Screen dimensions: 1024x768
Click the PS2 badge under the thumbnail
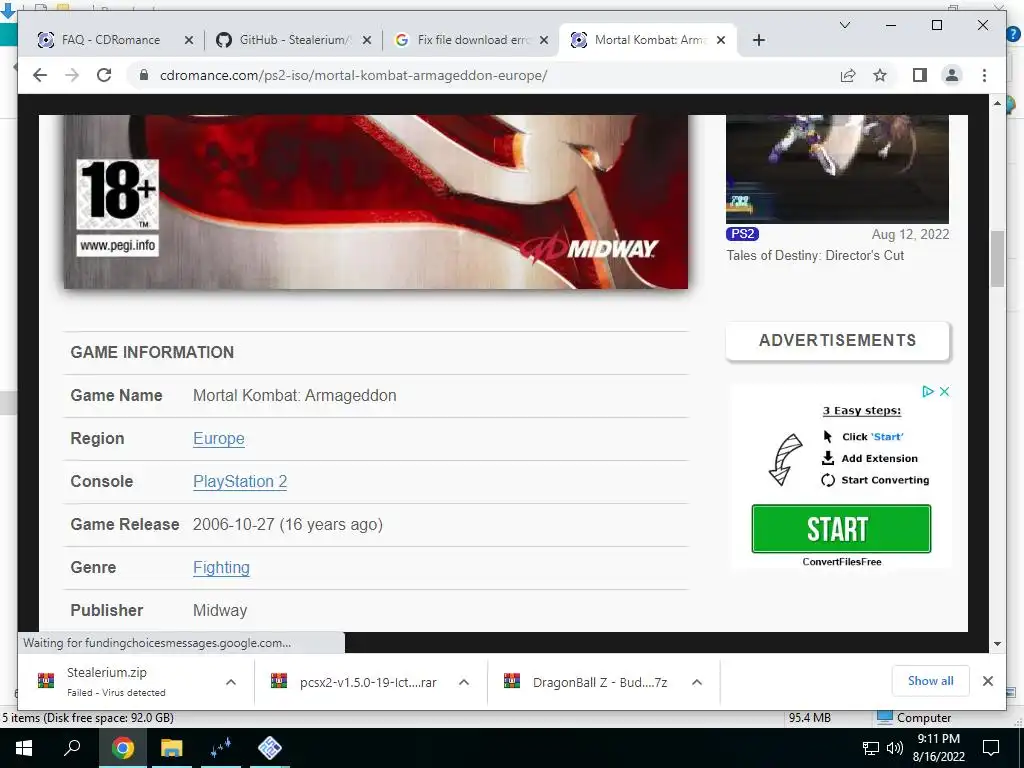coord(742,234)
